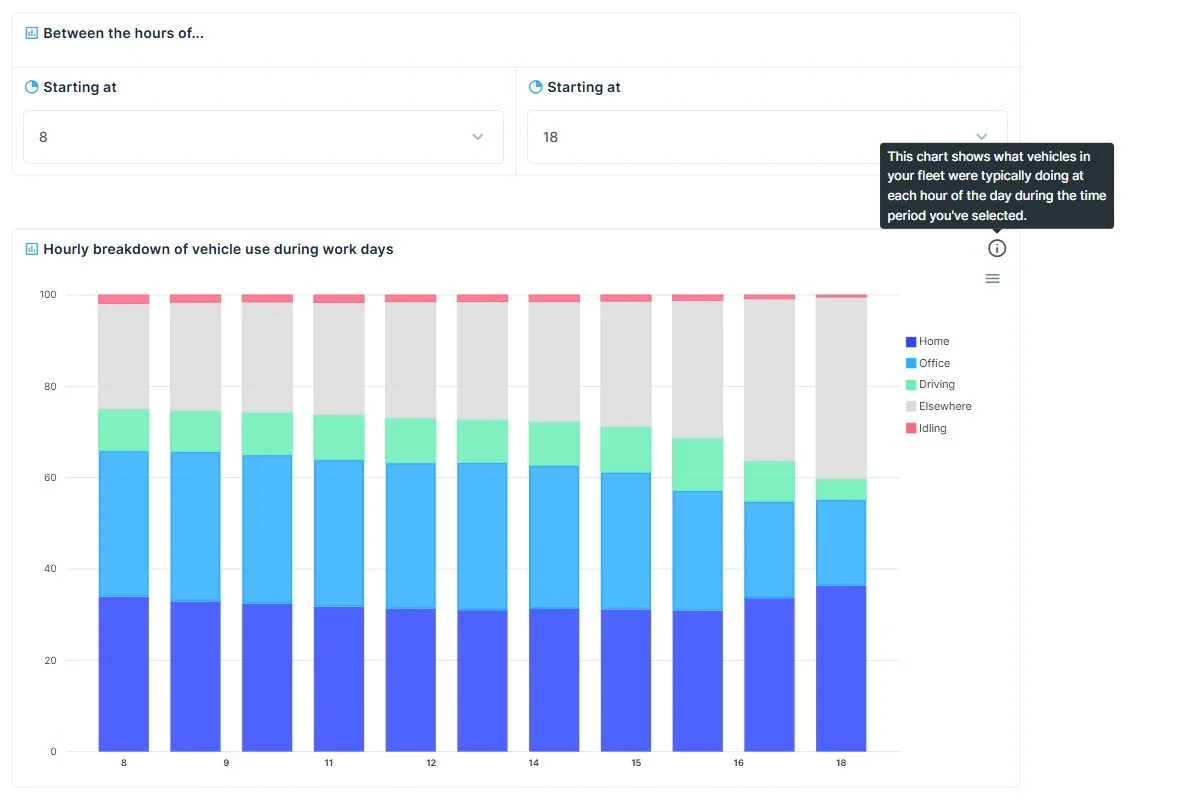This screenshot has width=1196, height=810.
Task: Toggle the Driving series in the legend
Action: (930, 384)
